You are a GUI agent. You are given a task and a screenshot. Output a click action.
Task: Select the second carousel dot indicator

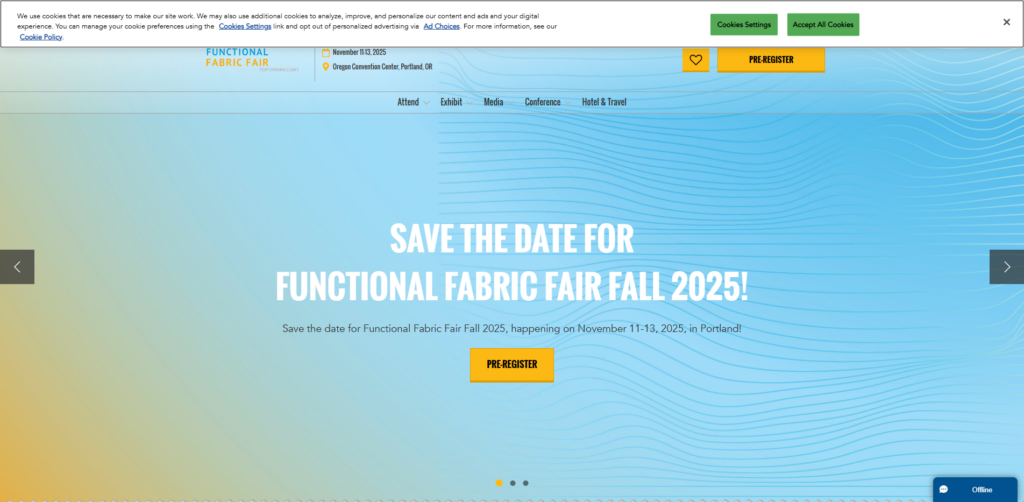click(x=513, y=483)
